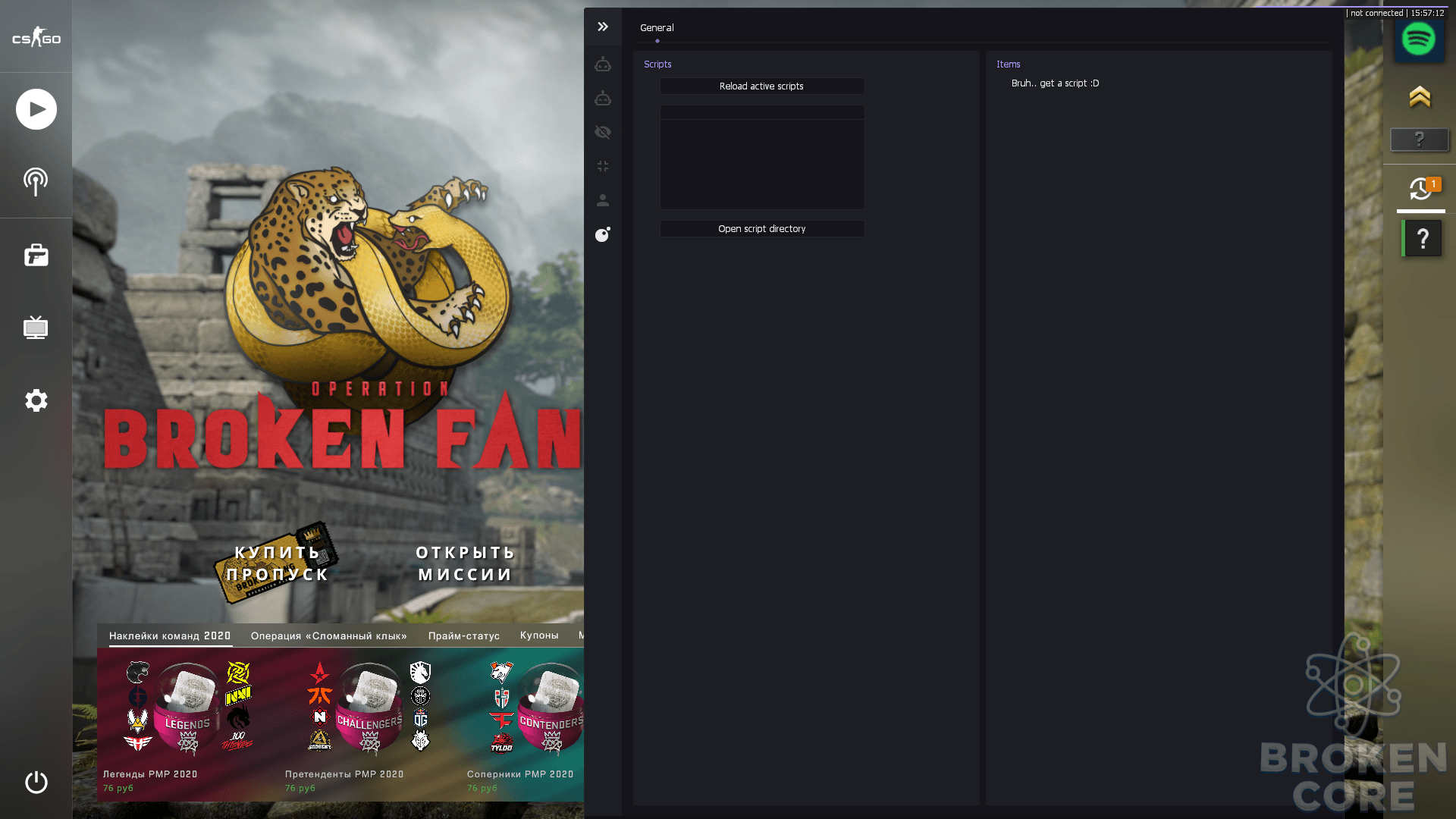Open the Watch TV icon
The image size is (1456, 819).
pyautogui.click(x=36, y=328)
